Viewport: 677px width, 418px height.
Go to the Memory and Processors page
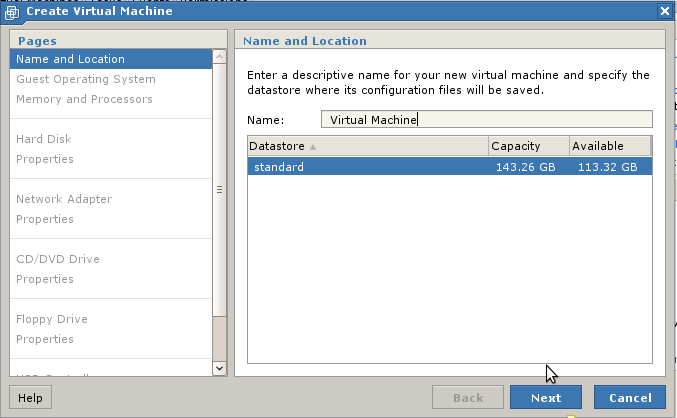point(84,99)
